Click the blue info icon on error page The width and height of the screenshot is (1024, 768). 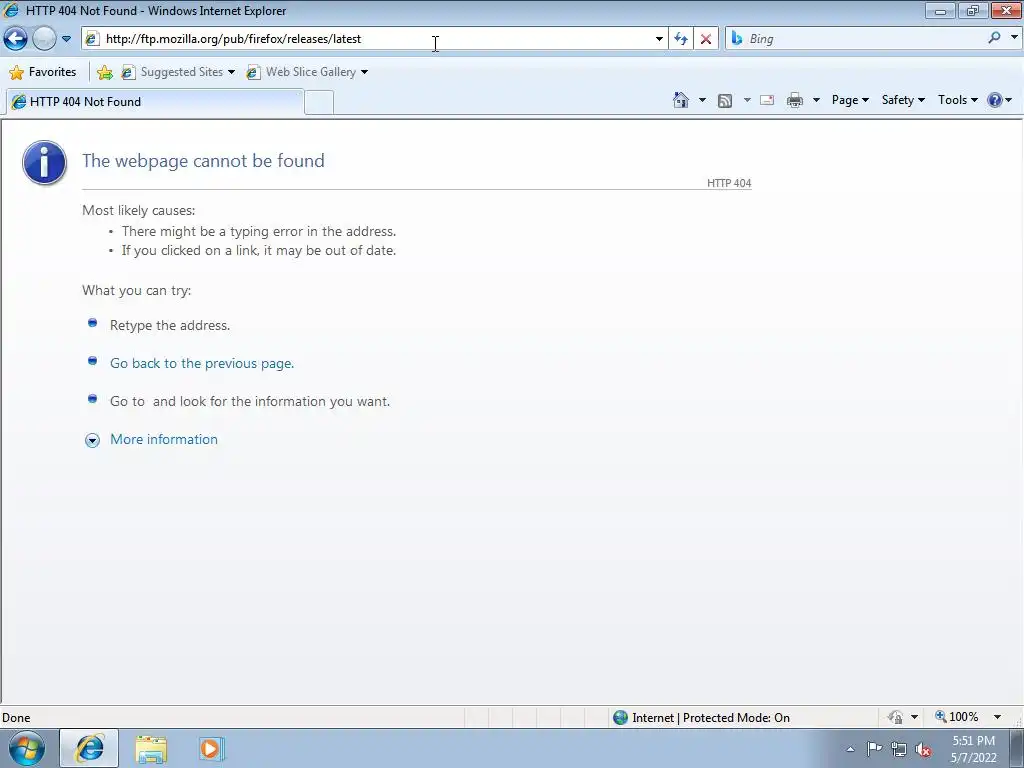(x=44, y=163)
